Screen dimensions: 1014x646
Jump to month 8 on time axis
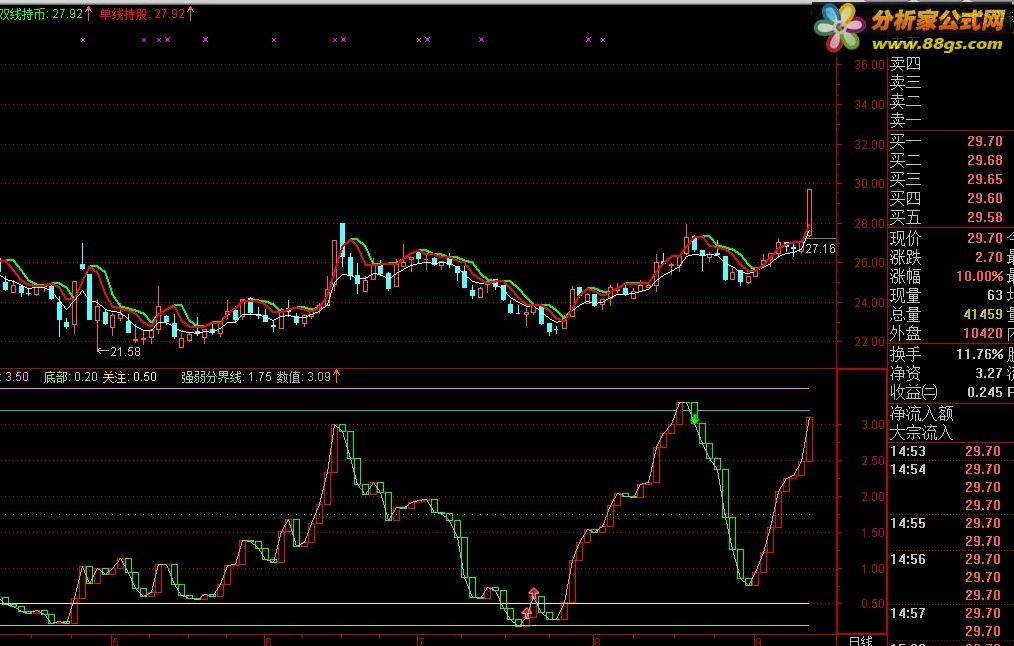click(596, 641)
